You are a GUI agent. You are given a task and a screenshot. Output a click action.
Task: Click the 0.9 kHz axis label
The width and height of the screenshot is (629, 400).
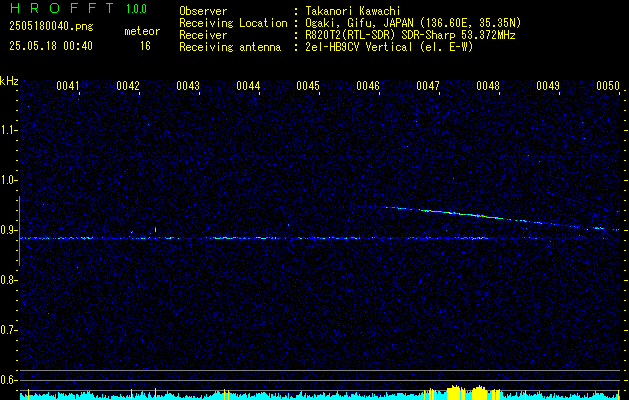coord(8,230)
